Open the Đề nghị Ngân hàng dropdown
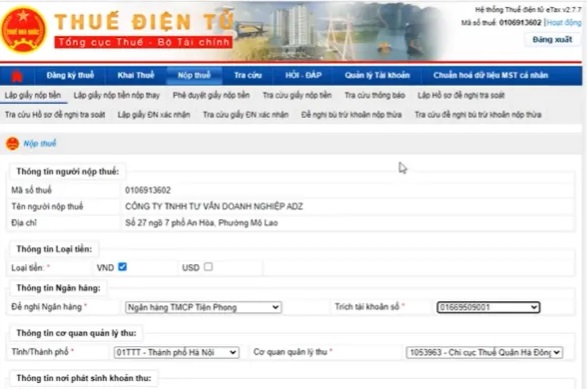 (x=203, y=307)
